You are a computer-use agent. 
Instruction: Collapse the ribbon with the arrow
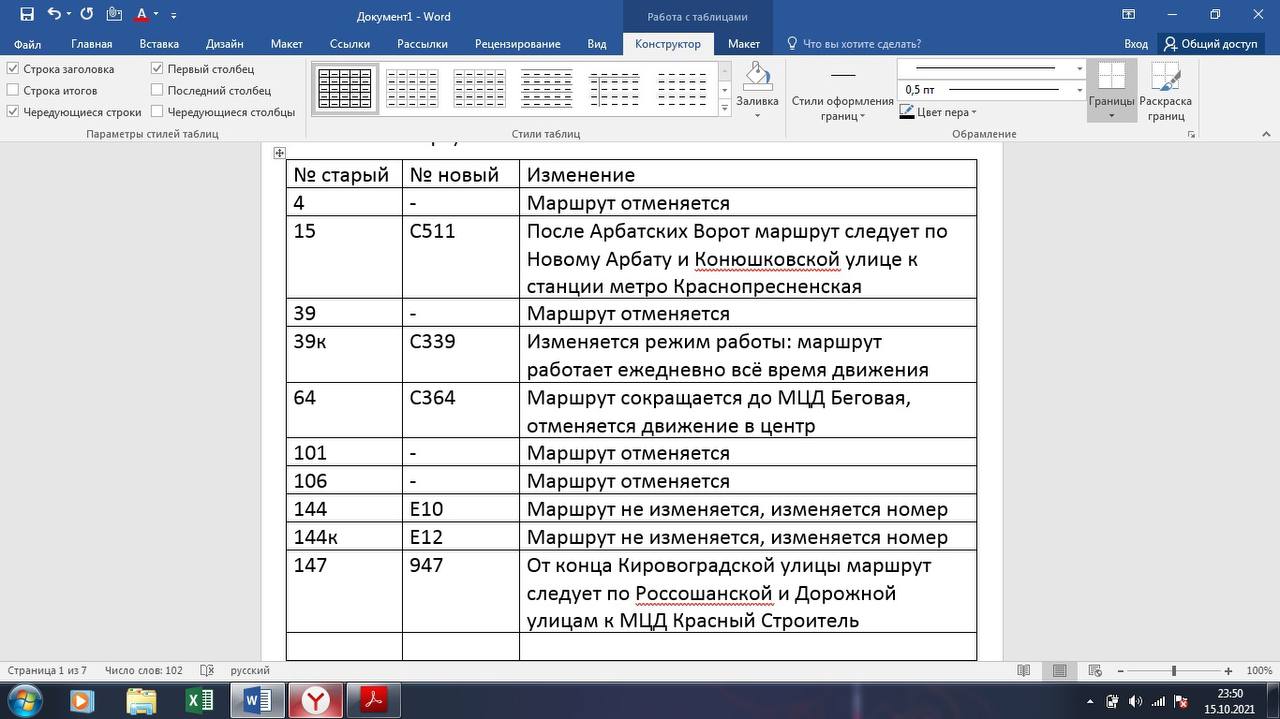(x=1266, y=134)
